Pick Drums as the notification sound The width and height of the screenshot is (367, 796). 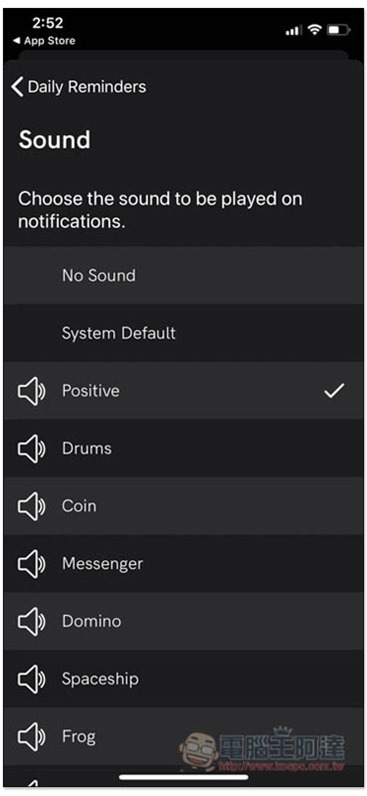click(x=183, y=449)
